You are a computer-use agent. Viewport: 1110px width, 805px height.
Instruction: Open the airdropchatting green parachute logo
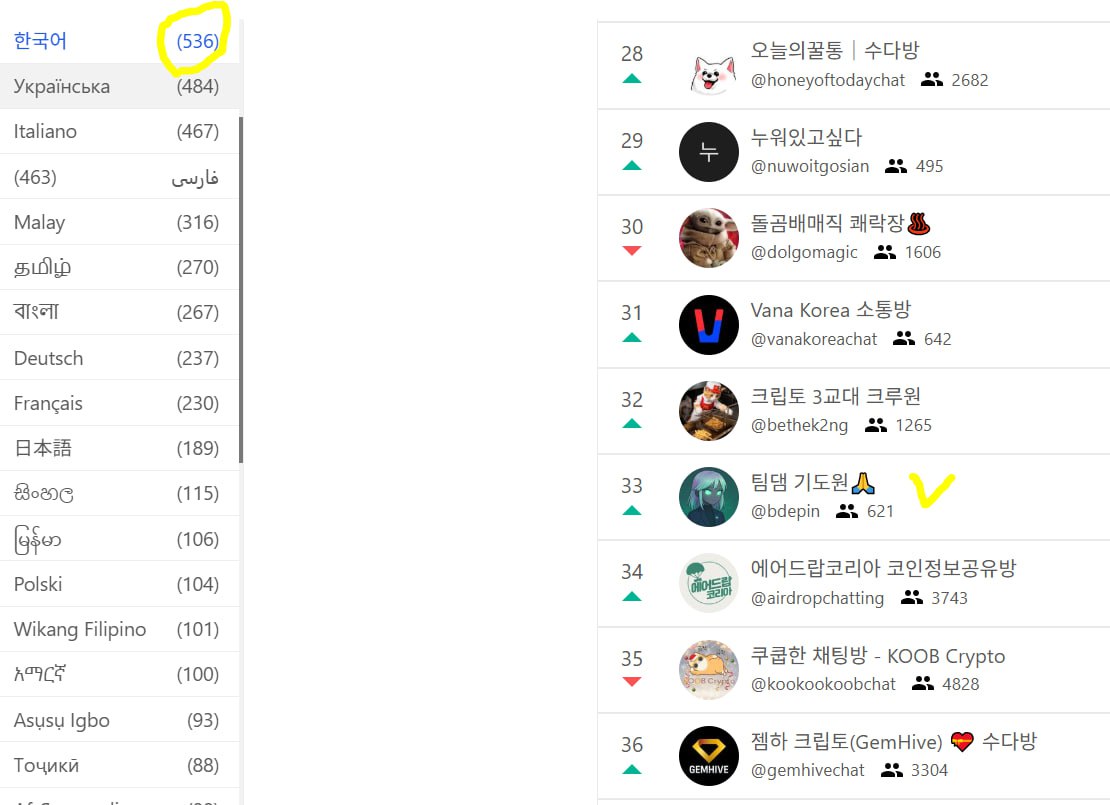click(x=709, y=583)
